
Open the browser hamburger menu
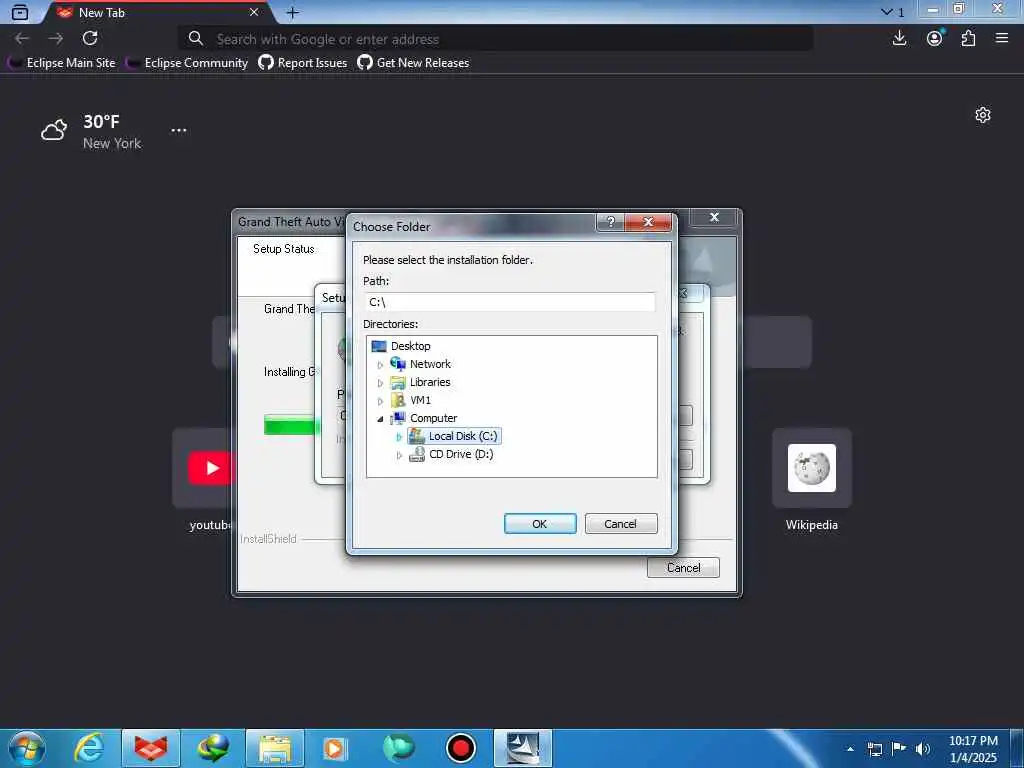[x=1002, y=39]
